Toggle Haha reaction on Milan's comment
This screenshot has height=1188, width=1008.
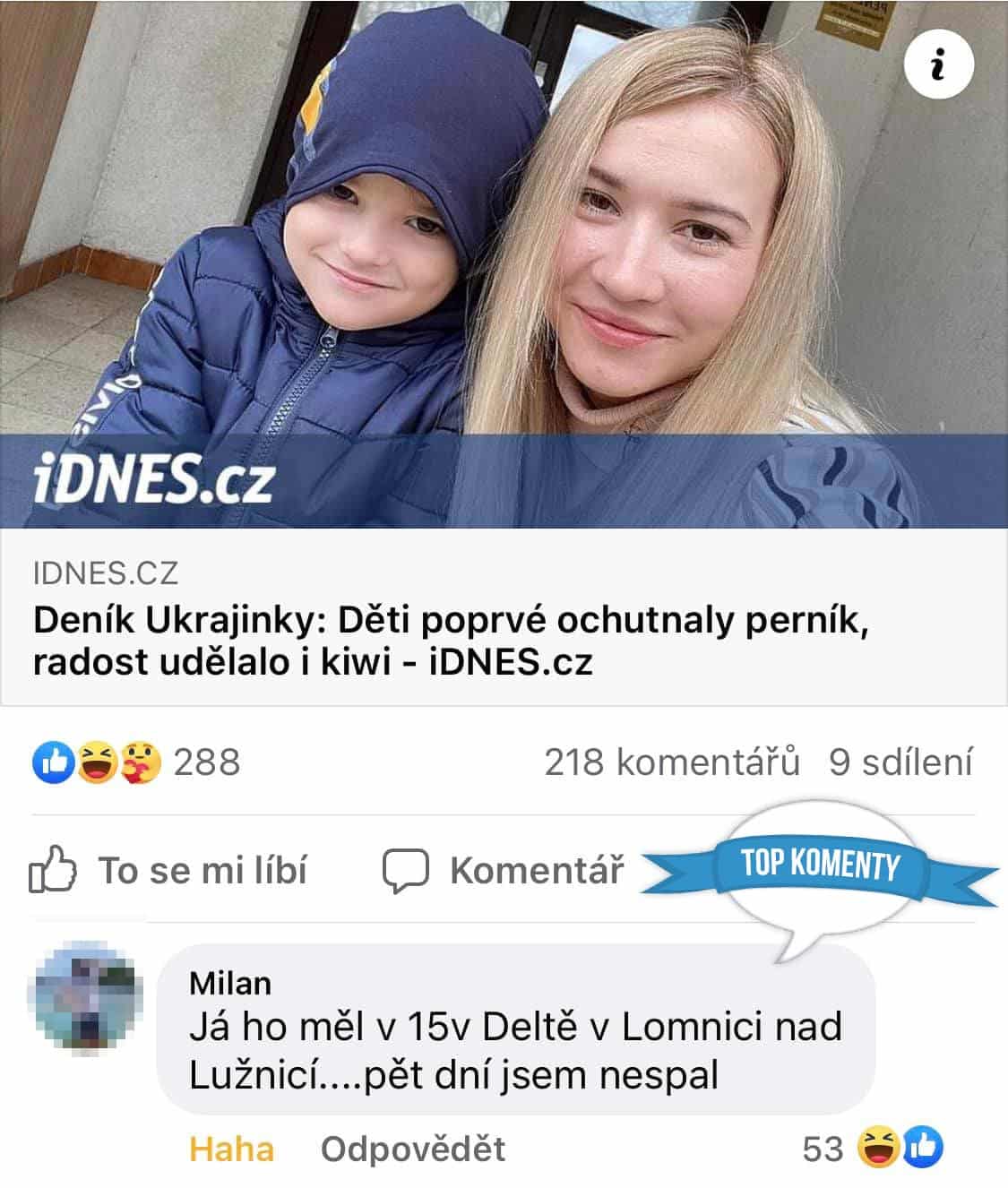click(232, 1149)
